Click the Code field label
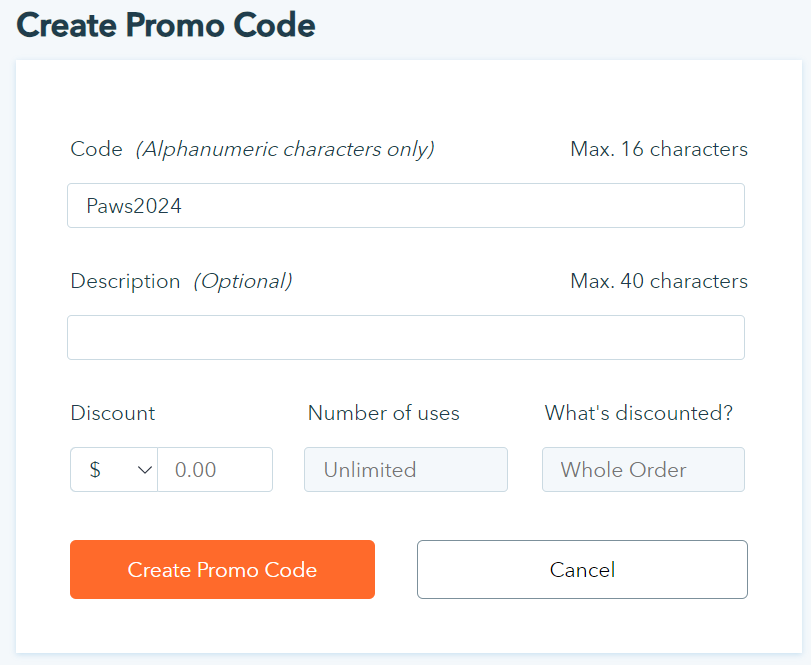The height and width of the screenshot is (665, 811). click(x=96, y=150)
